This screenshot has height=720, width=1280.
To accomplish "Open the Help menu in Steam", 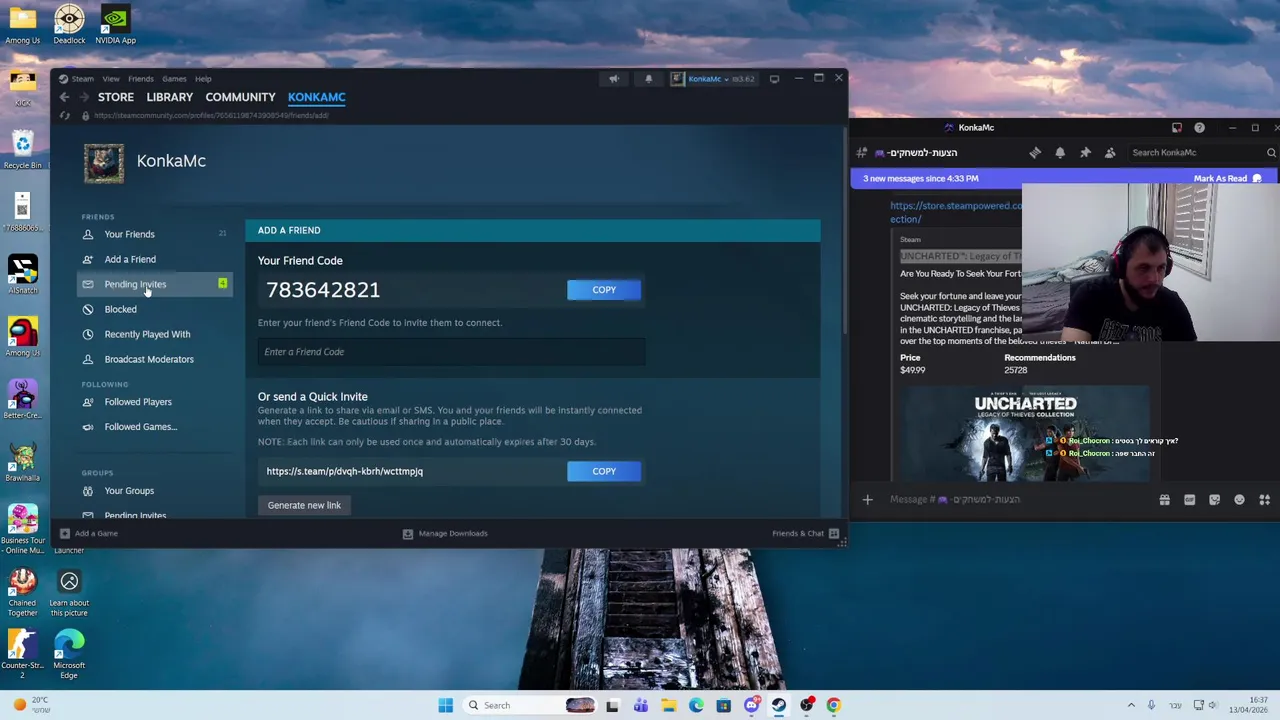I will point(203,79).
